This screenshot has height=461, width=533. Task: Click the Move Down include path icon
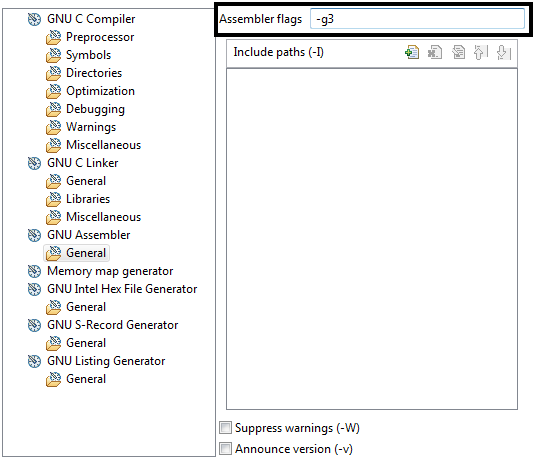click(504, 52)
